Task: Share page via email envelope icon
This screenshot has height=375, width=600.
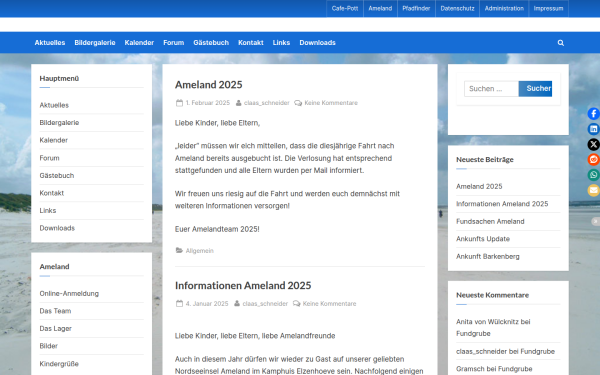Action: point(593,190)
